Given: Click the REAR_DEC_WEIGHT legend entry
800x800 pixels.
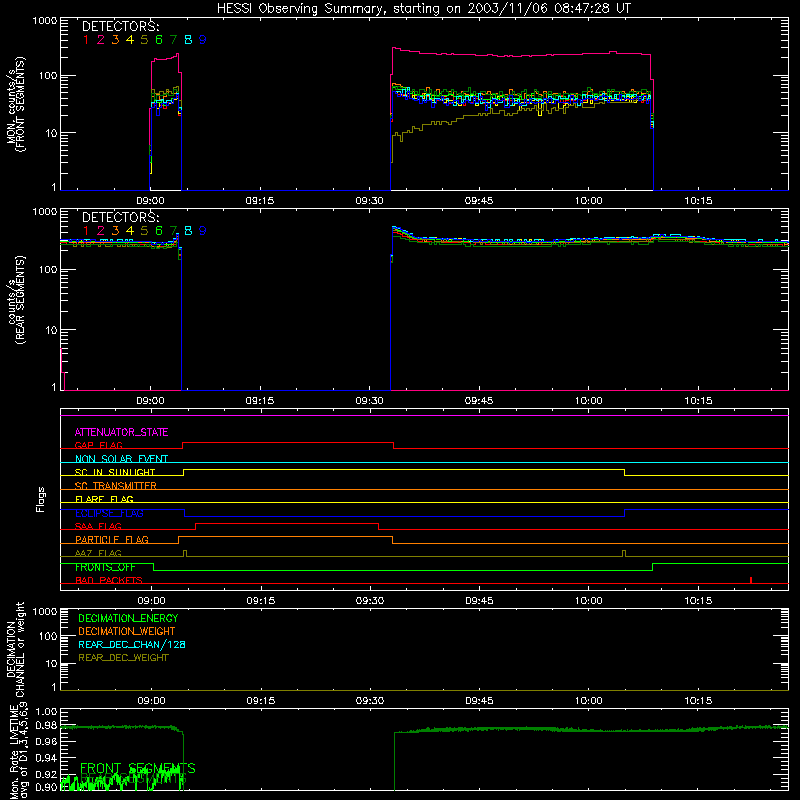Looking at the screenshot, I should click(x=123, y=658).
